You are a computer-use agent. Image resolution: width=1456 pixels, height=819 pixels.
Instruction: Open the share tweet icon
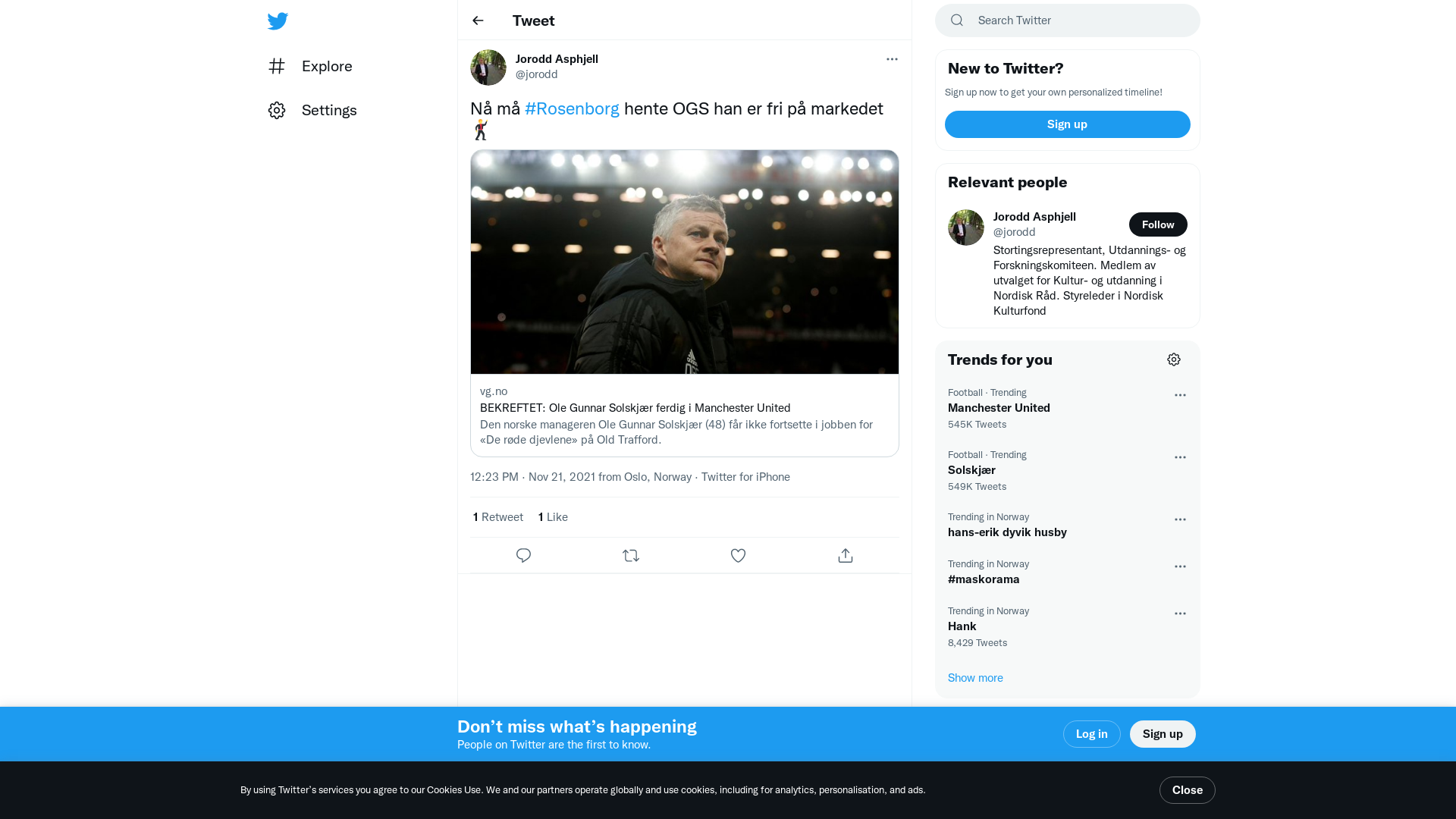point(846,556)
